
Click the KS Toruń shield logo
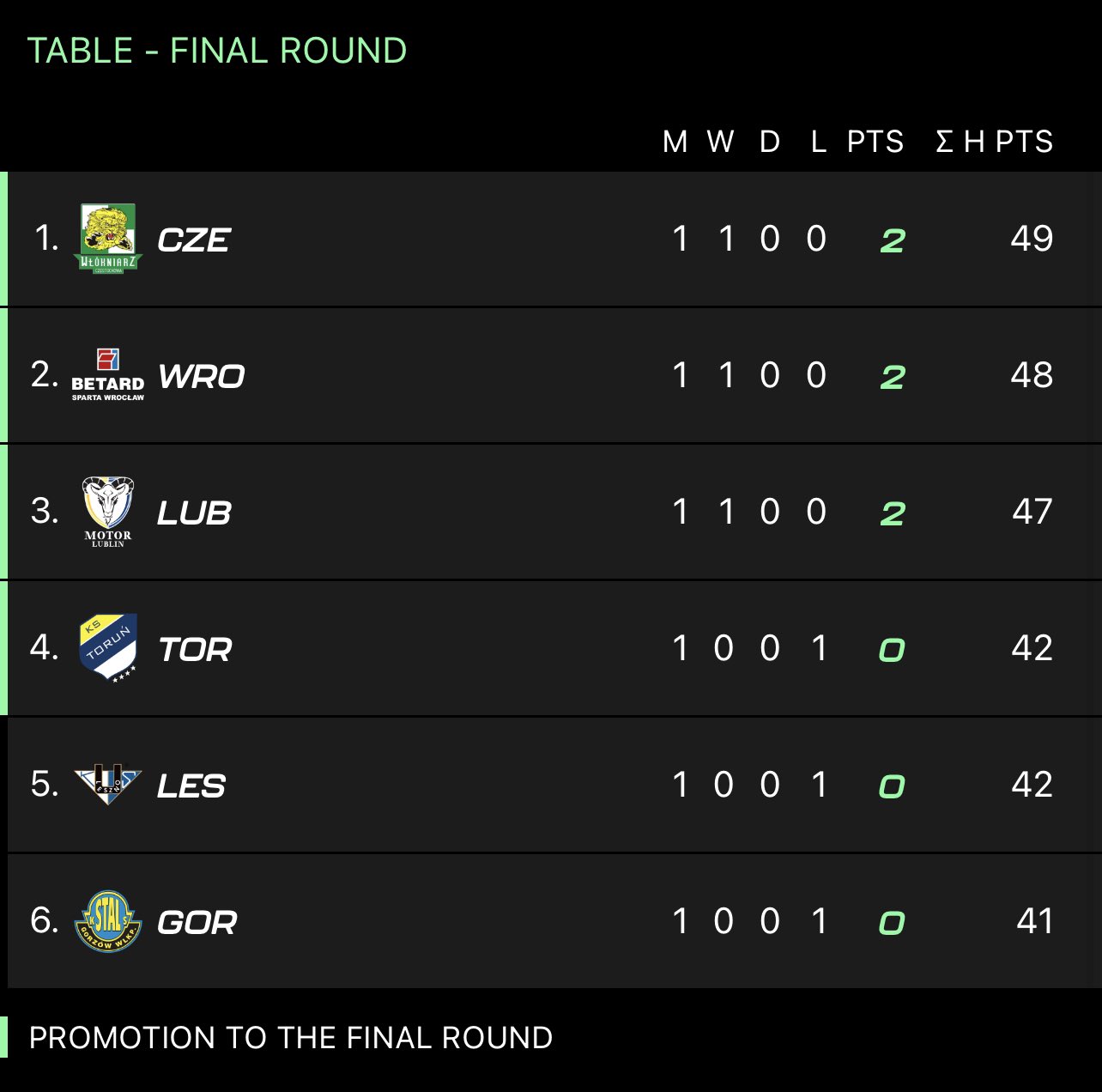tap(108, 648)
